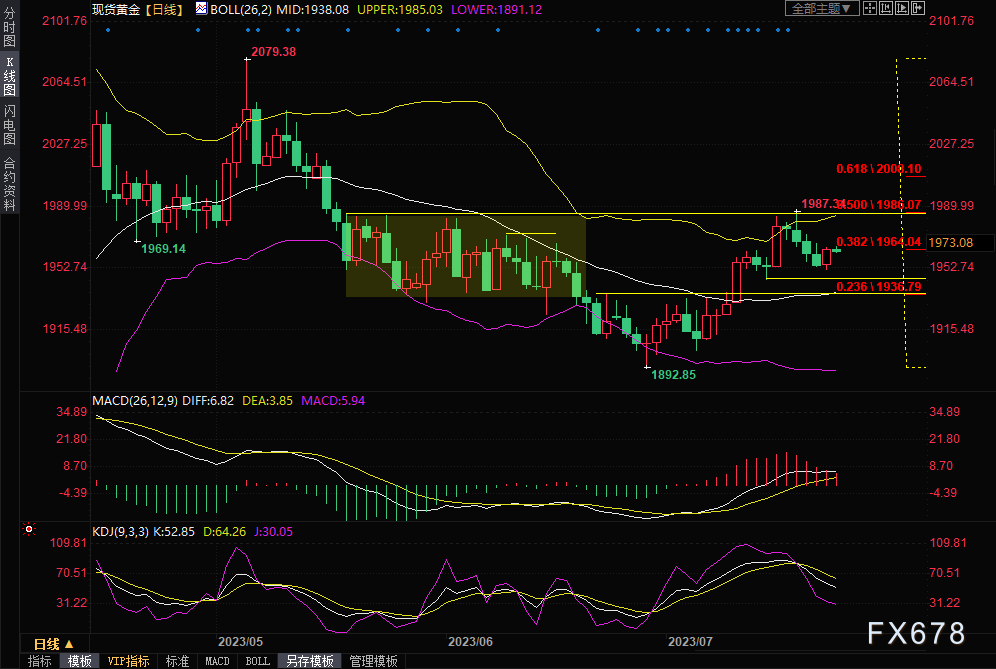Switch to the MACD template
996x669 pixels.
[x=217, y=661]
